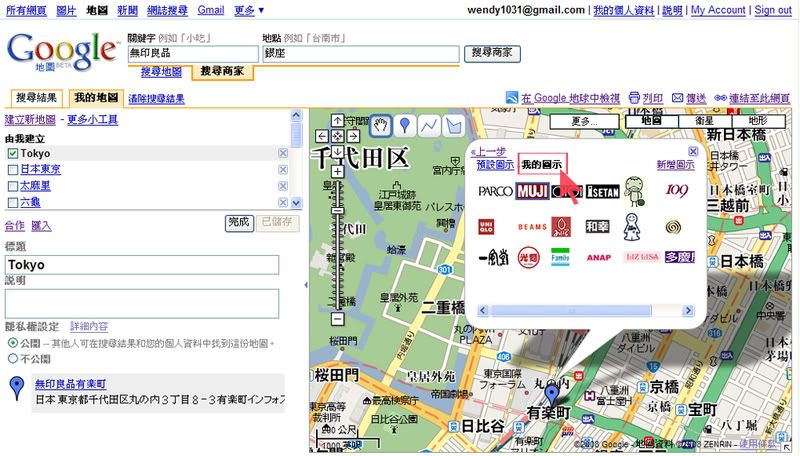Screen dimensions: 800x456
Task: Pick the PARCO logo icon
Action: click(495, 190)
